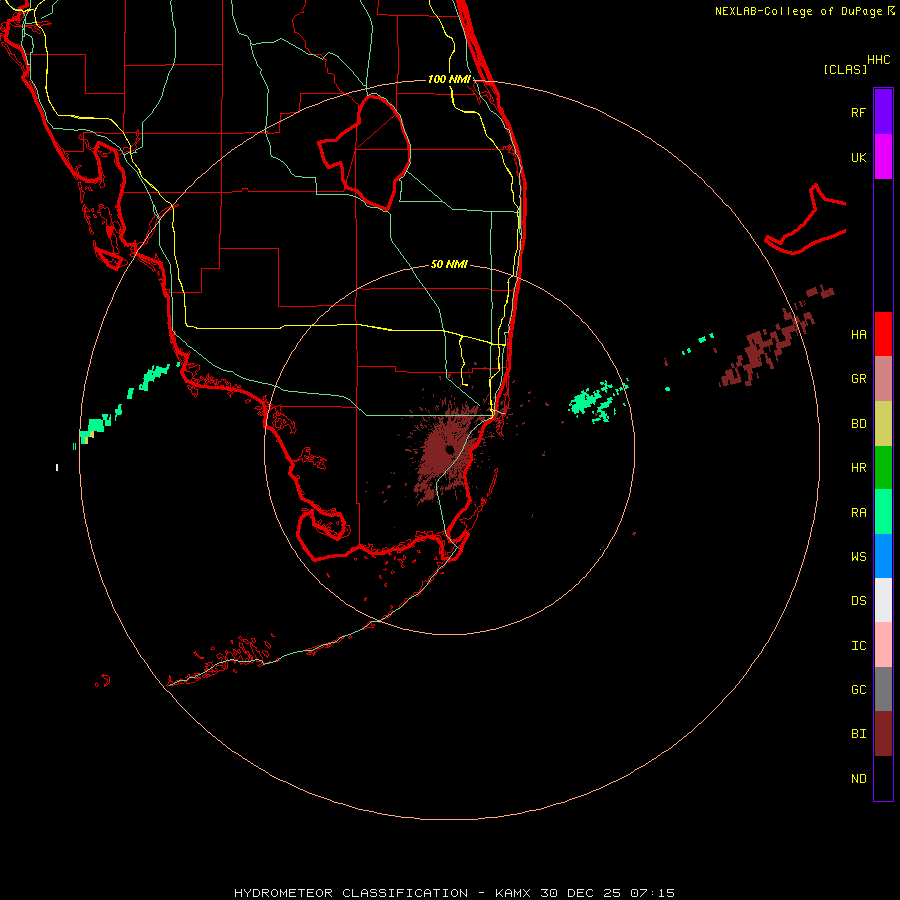
Task: Click the "KAMX" radar site identifier
Action: coord(513,893)
